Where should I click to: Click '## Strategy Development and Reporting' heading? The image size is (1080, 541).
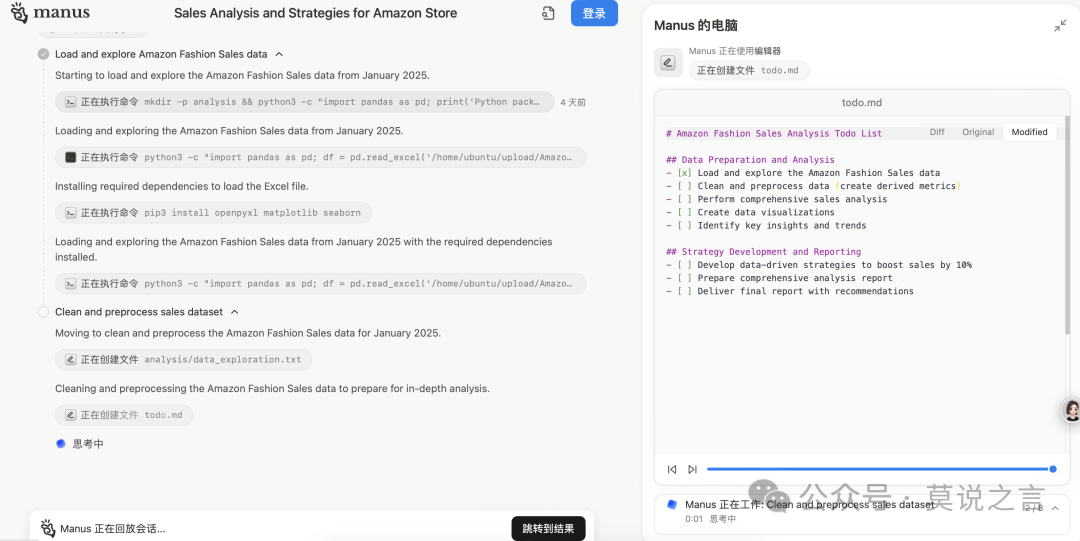coord(764,252)
